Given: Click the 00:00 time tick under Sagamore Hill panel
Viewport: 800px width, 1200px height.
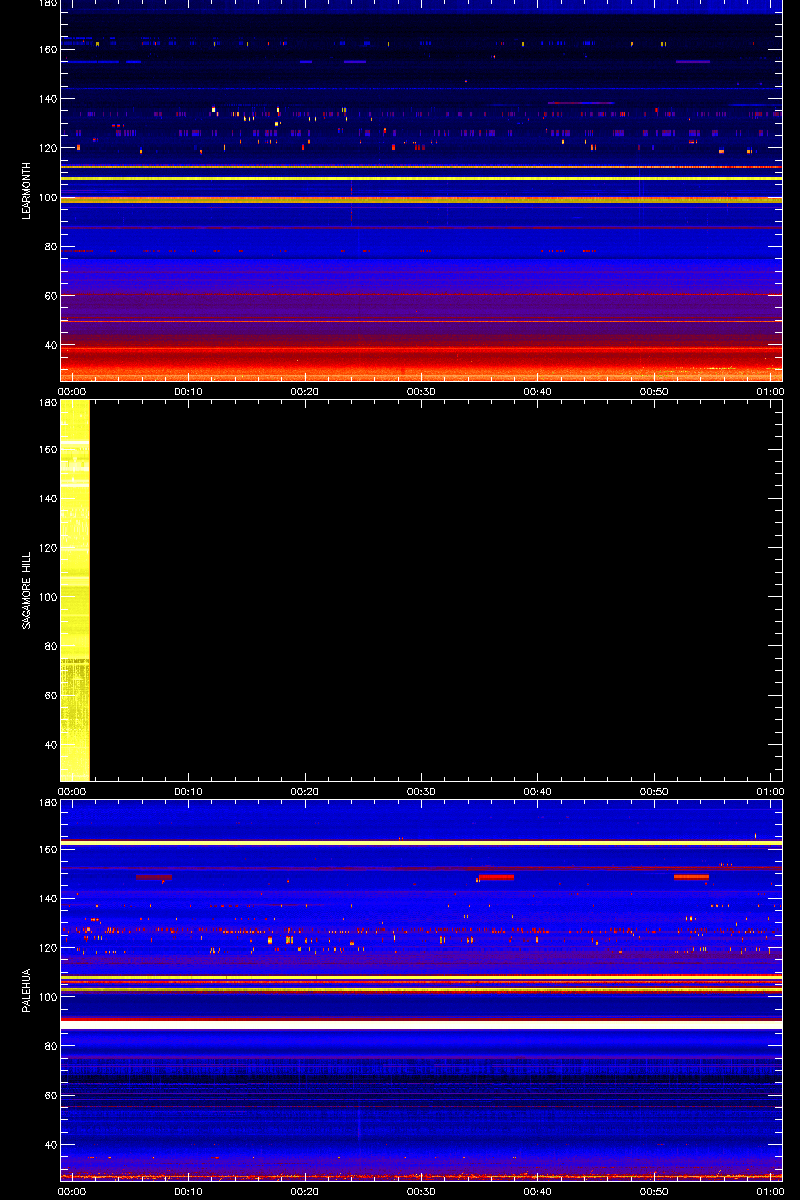Looking at the screenshot, I should pyautogui.click(x=72, y=792).
